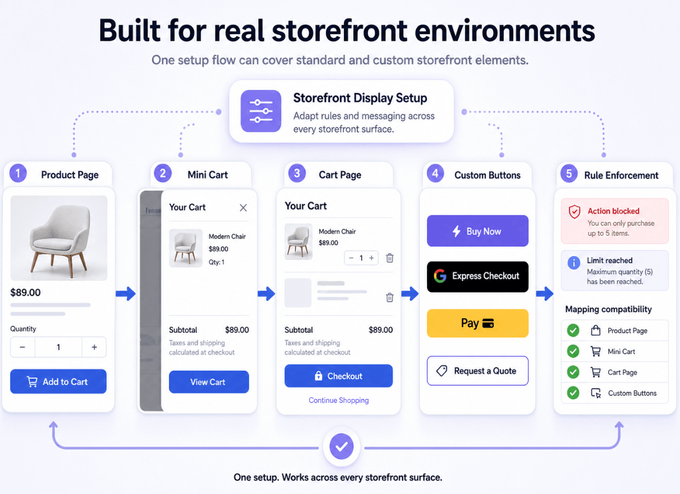The width and height of the screenshot is (680, 494).
Task: Click the trash icon for Modern Chair
Action: pyautogui.click(x=389, y=258)
